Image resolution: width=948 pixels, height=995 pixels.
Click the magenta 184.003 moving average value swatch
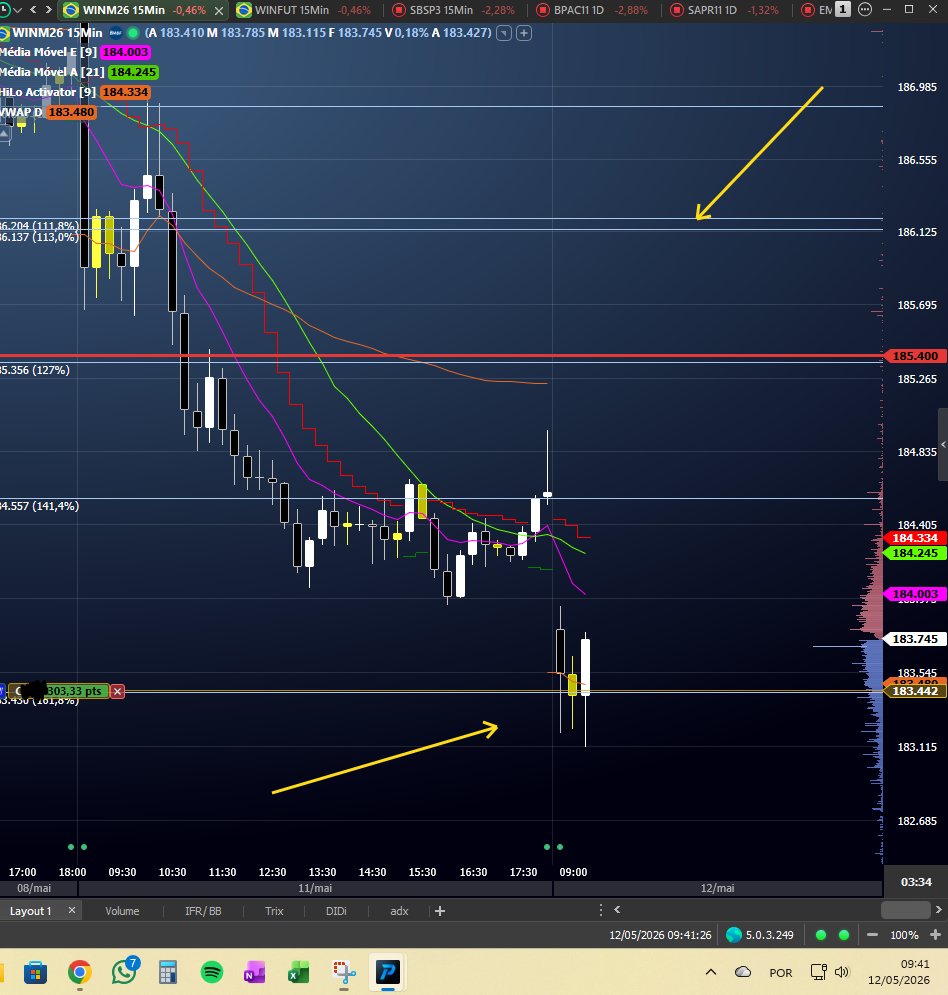(125, 52)
